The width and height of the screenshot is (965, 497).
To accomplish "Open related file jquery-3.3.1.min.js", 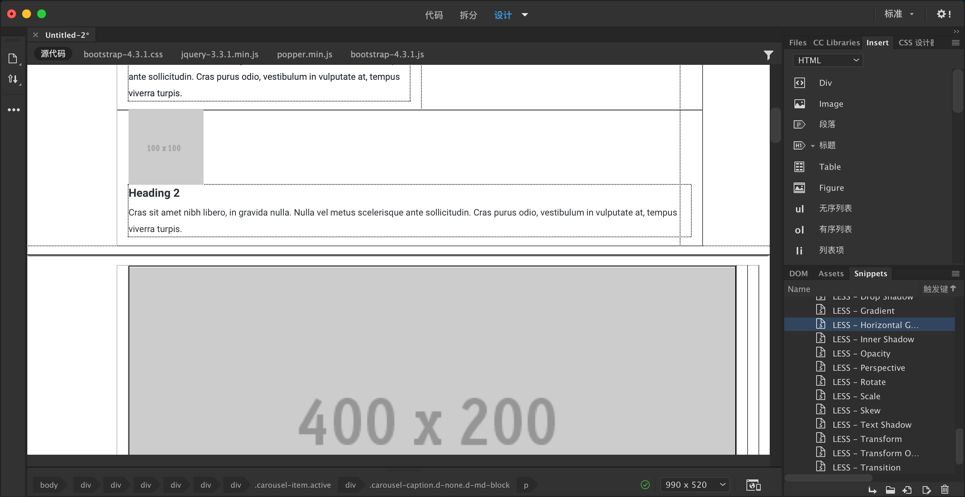I will point(220,54).
